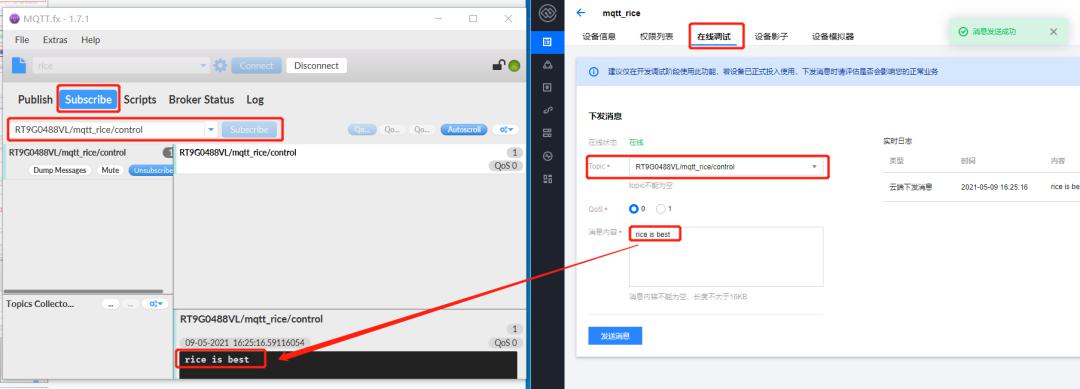Open the 权限列表 tab
The width and height of the screenshot is (1080, 389).
pos(656,36)
